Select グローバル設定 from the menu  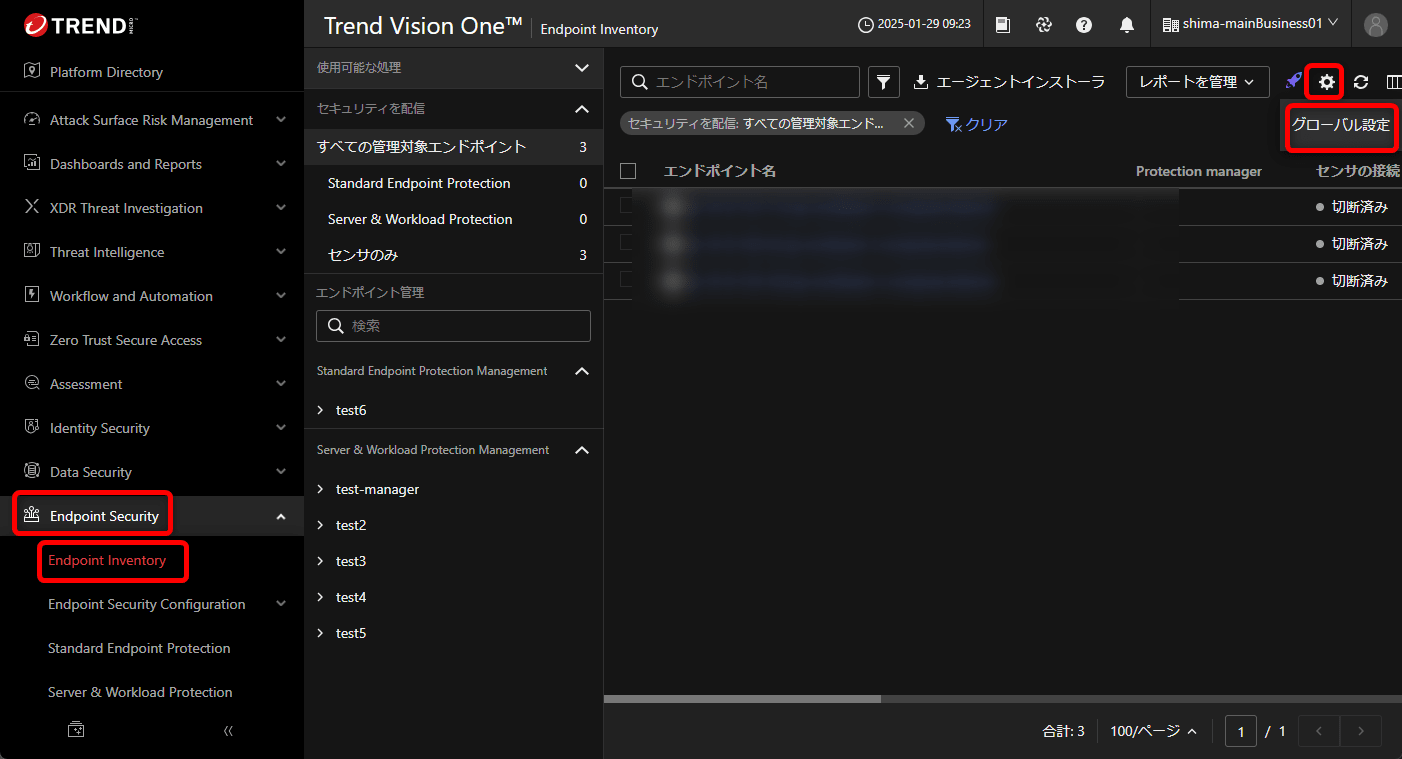pyautogui.click(x=1341, y=125)
